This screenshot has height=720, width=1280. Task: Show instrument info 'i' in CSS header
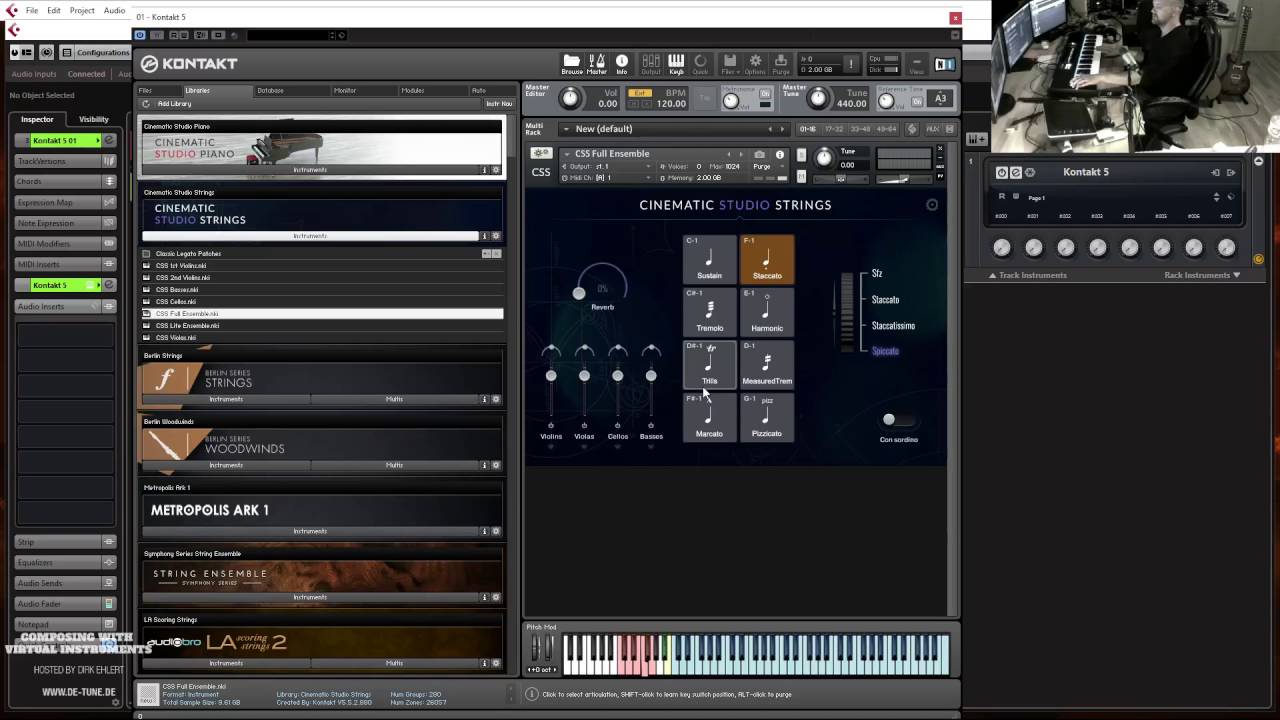[780, 154]
